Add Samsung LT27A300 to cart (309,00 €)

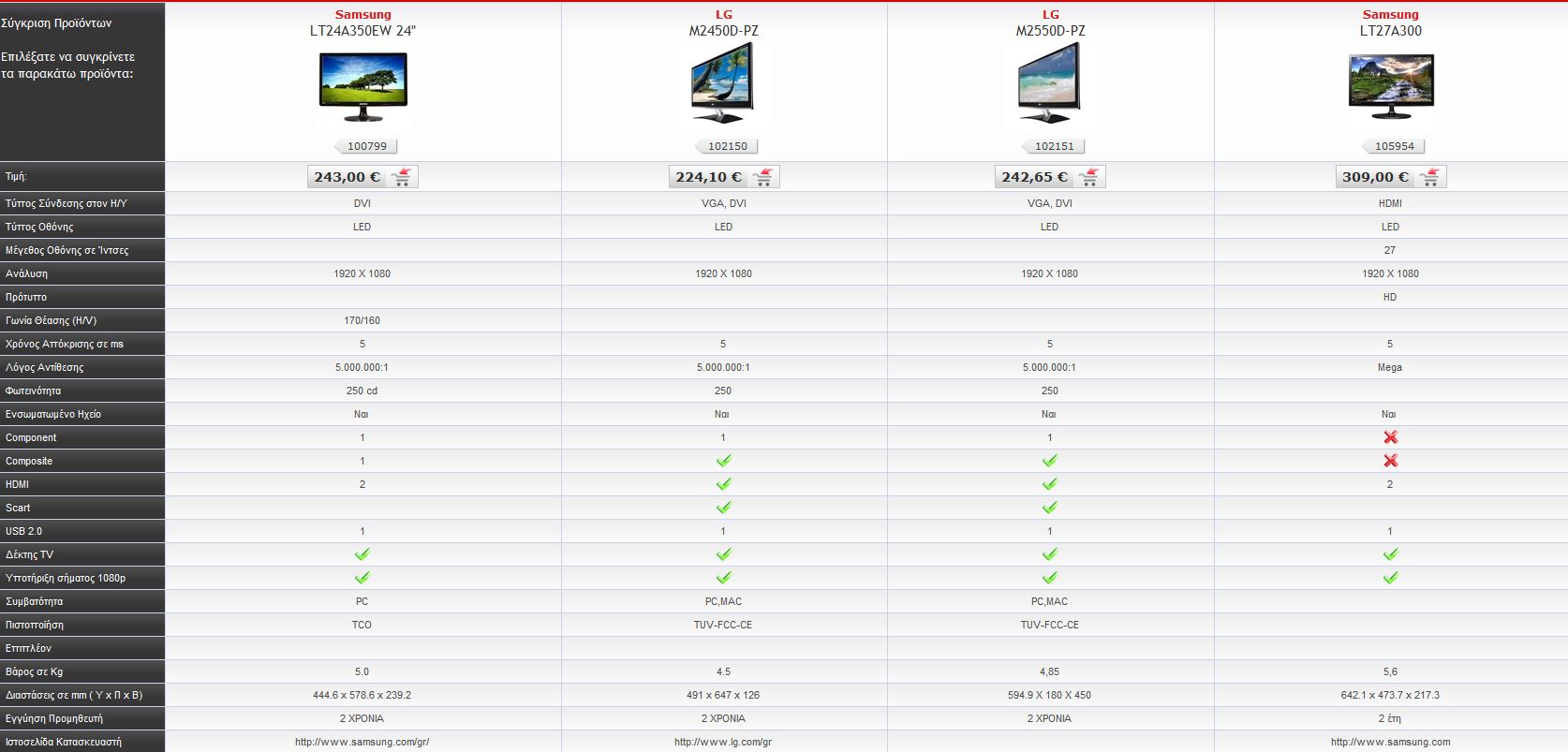[x=1429, y=177]
